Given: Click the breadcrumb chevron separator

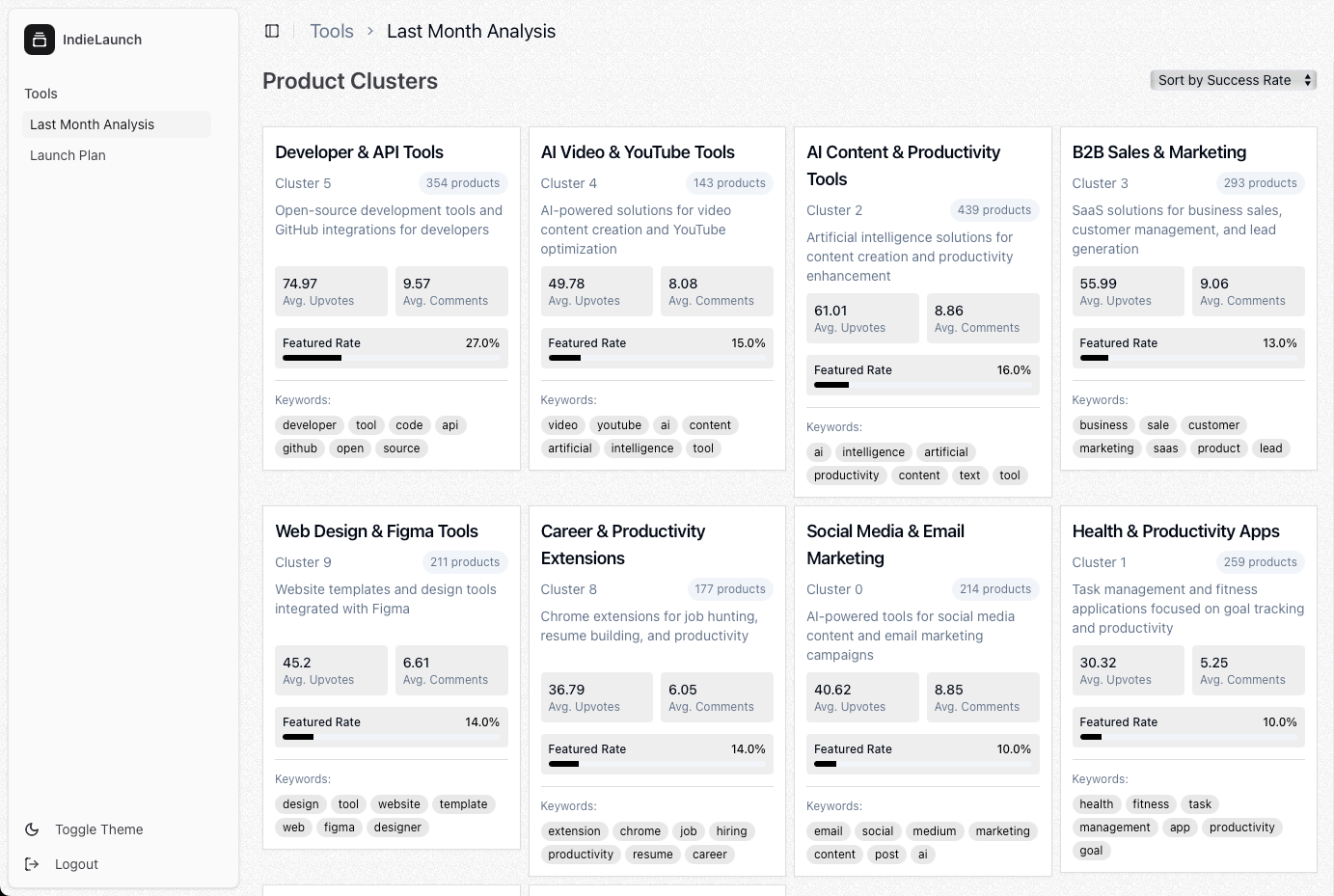Looking at the screenshot, I should 370,31.
